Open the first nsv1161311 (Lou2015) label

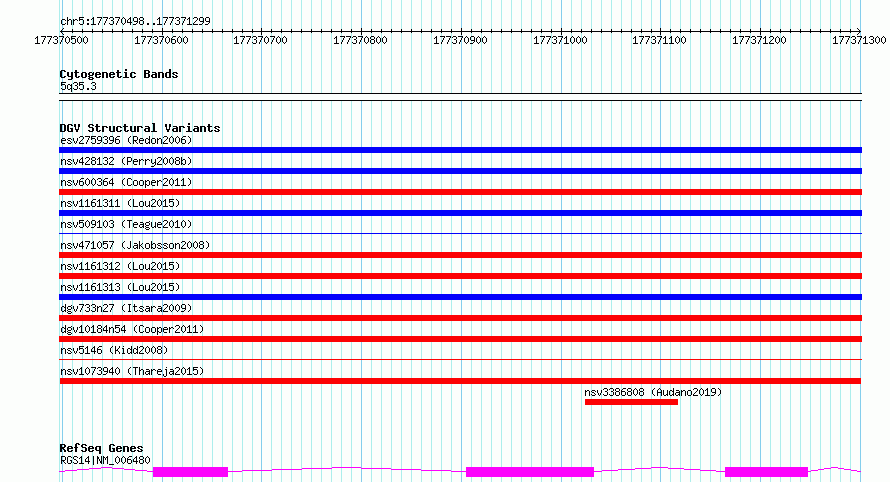pos(120,203)
